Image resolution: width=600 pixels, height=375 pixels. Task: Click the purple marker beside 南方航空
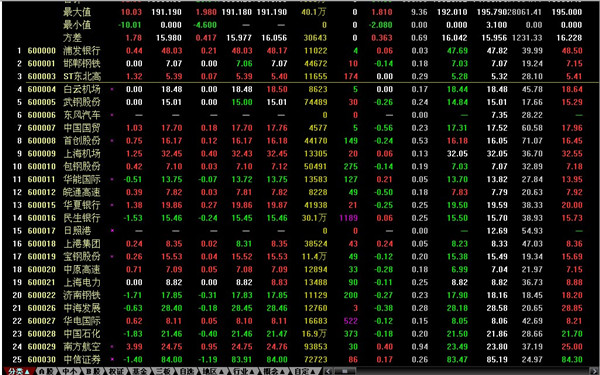coord(112,347)
